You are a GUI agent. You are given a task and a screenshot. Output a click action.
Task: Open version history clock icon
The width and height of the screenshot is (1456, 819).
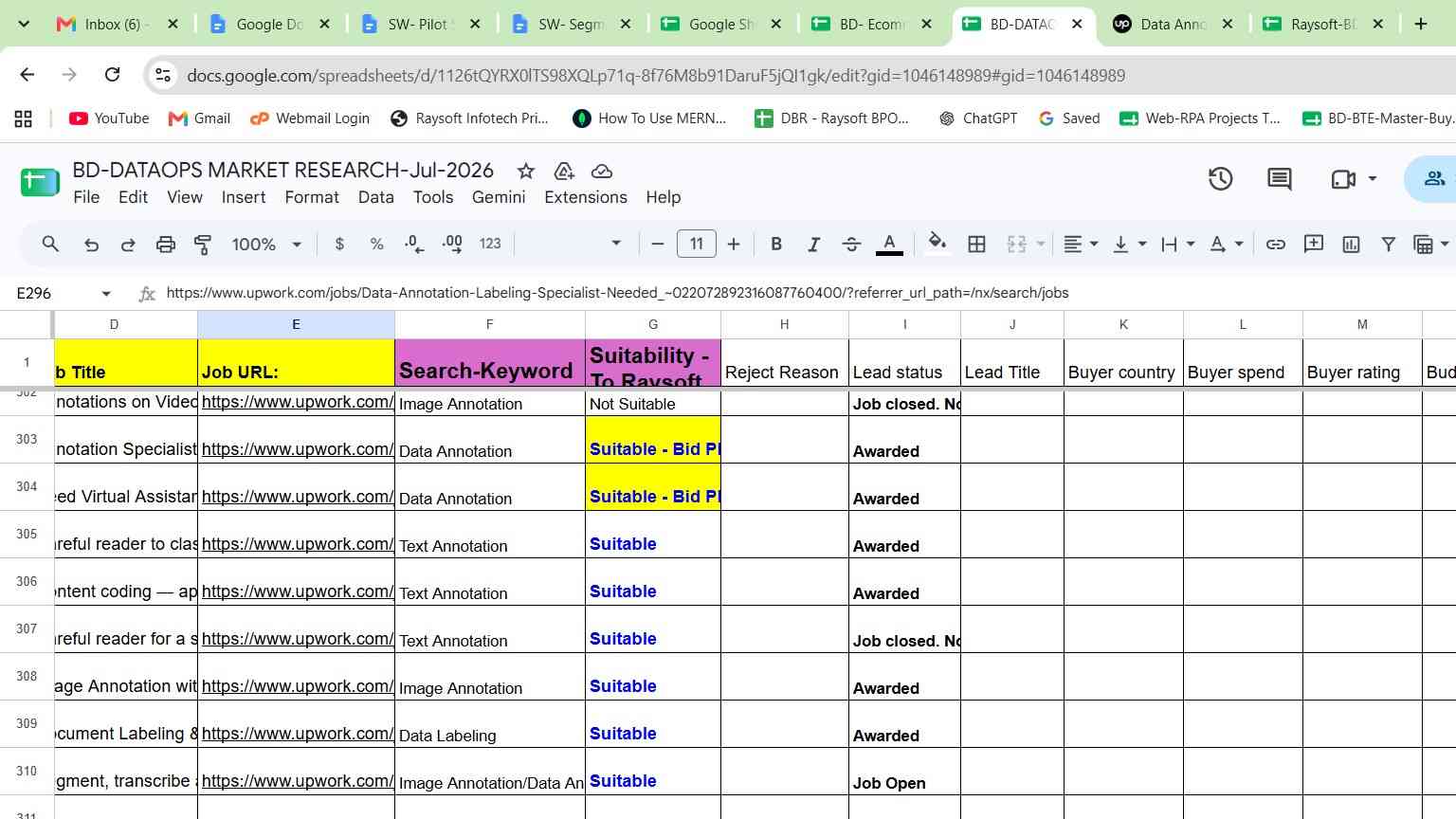coord(1220,179)
